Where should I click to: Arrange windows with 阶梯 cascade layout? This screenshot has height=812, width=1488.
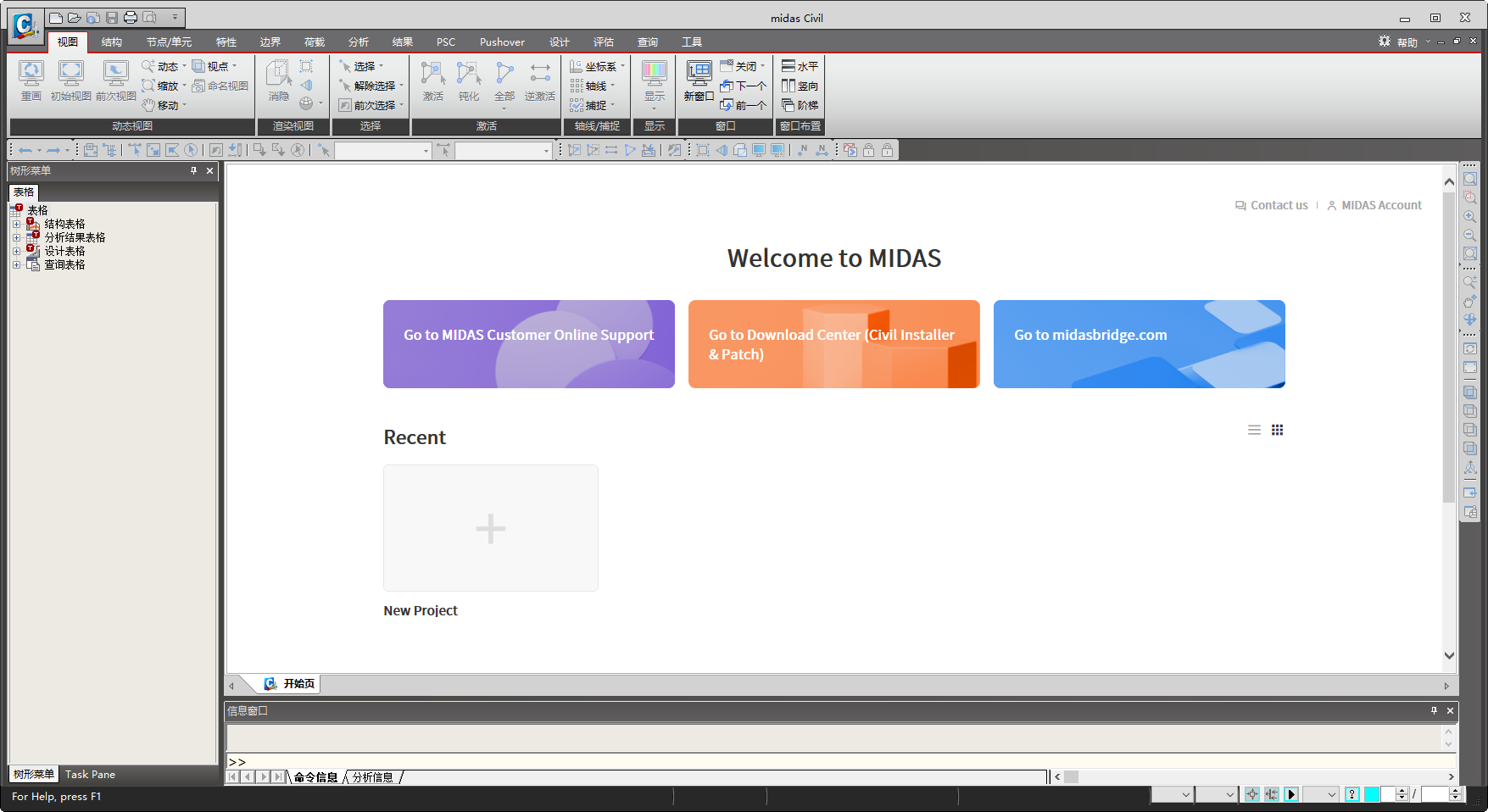coord(800,105)
